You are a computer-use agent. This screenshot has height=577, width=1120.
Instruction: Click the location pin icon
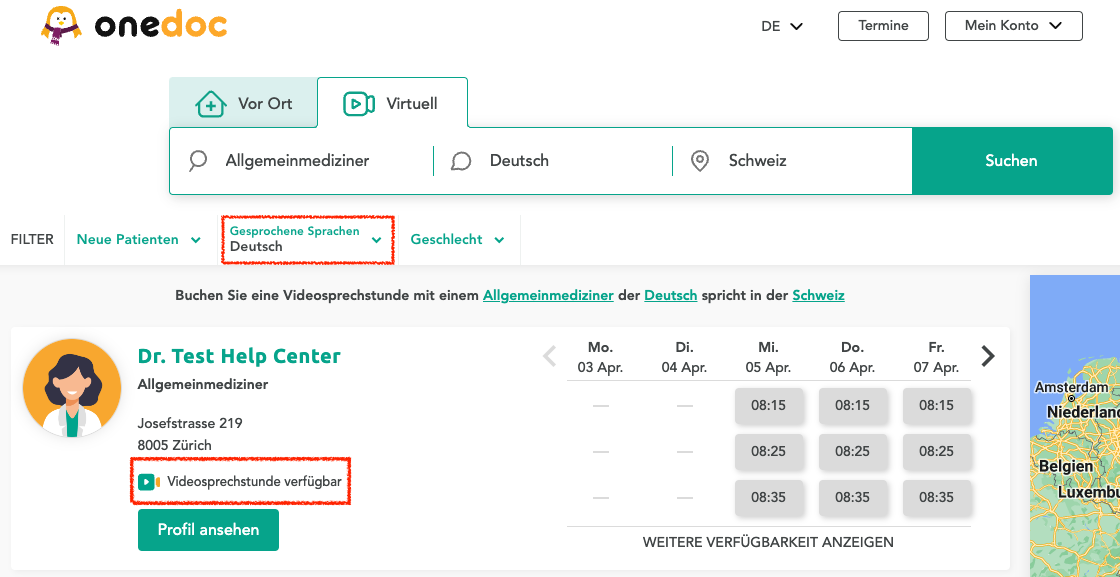click(700, 161)
